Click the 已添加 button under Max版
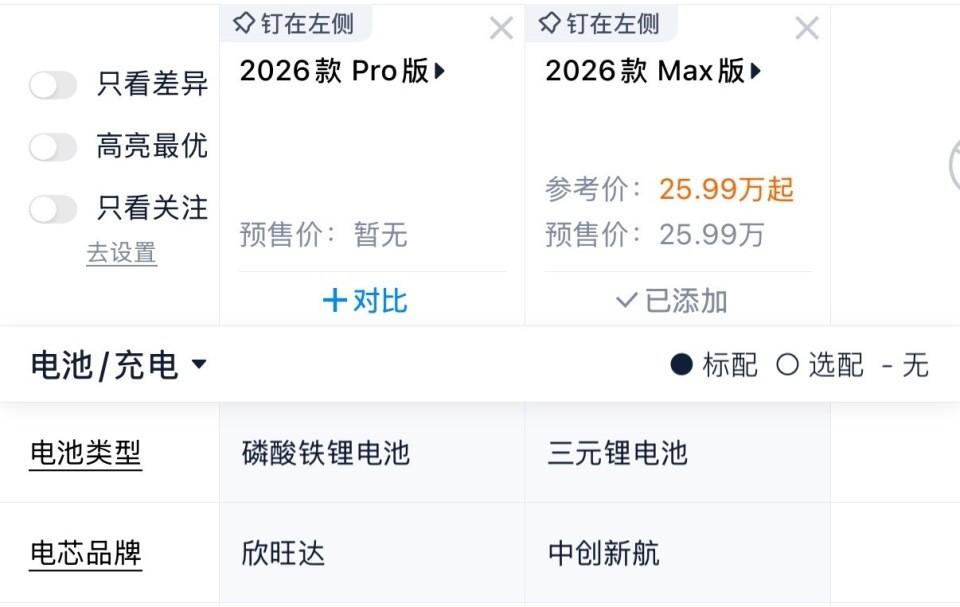Screen dimensions: 960x607 coord(672,301)
